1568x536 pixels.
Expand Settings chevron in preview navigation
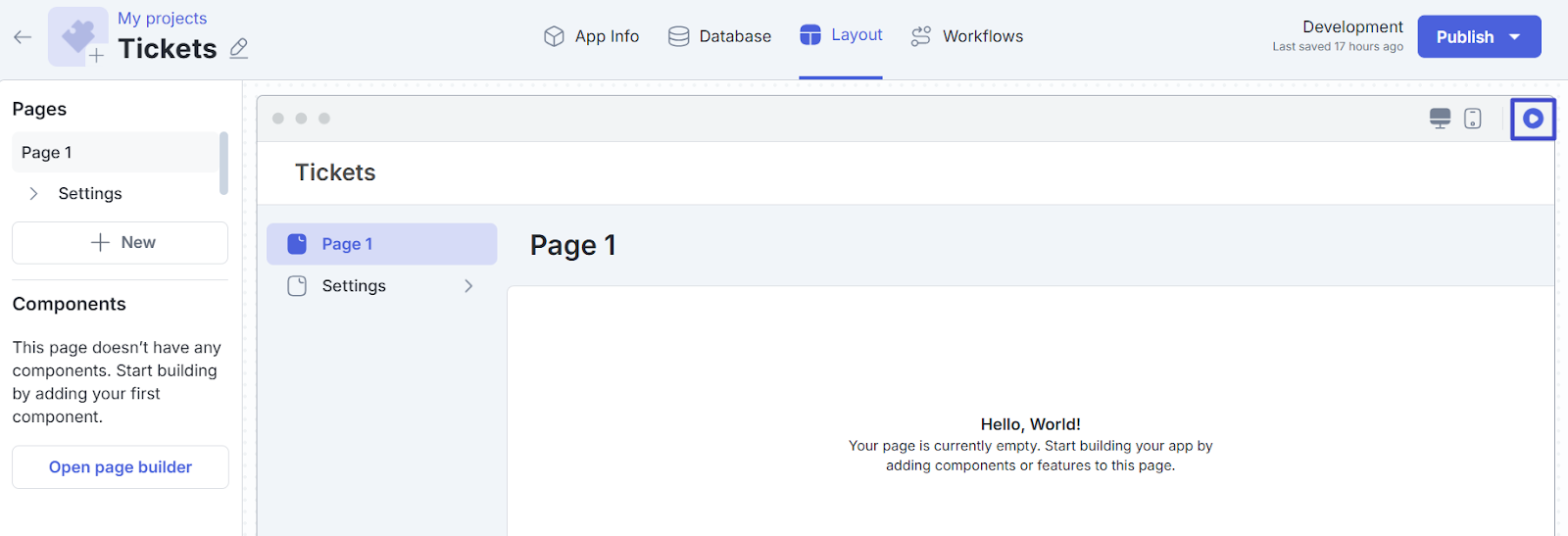[468, 286]
